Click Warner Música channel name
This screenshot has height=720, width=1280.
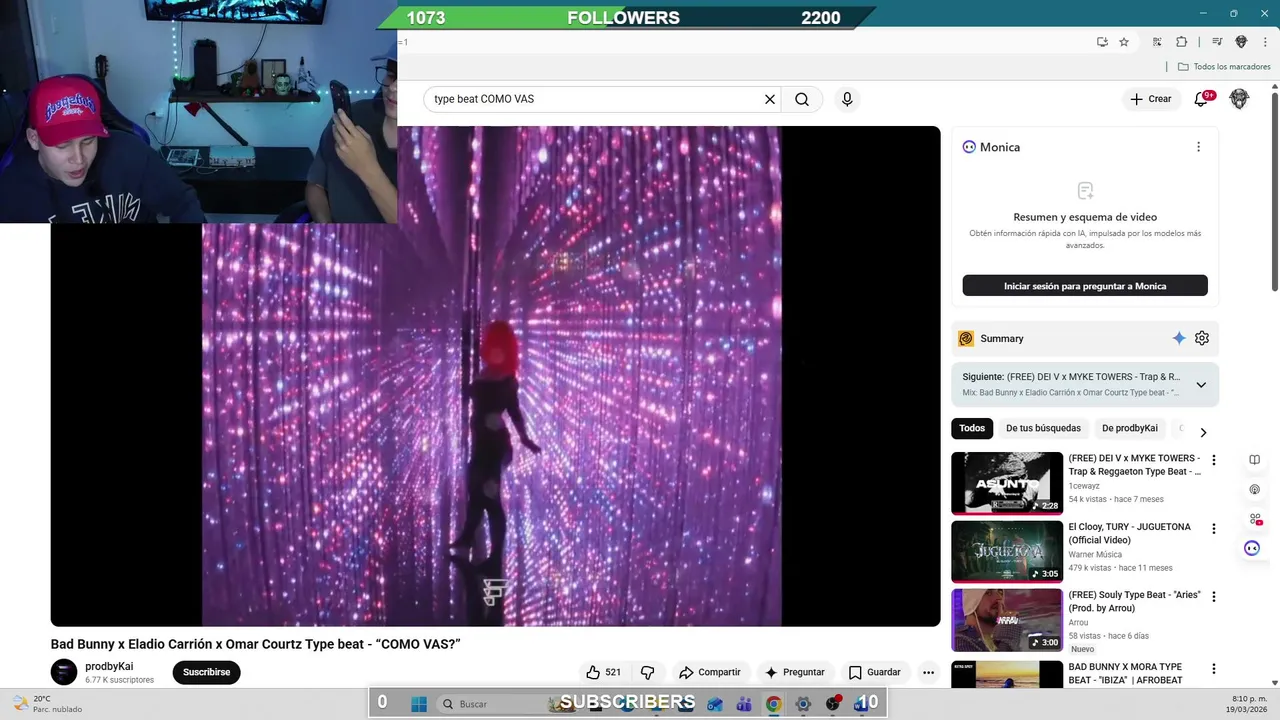pos(1095,554)
